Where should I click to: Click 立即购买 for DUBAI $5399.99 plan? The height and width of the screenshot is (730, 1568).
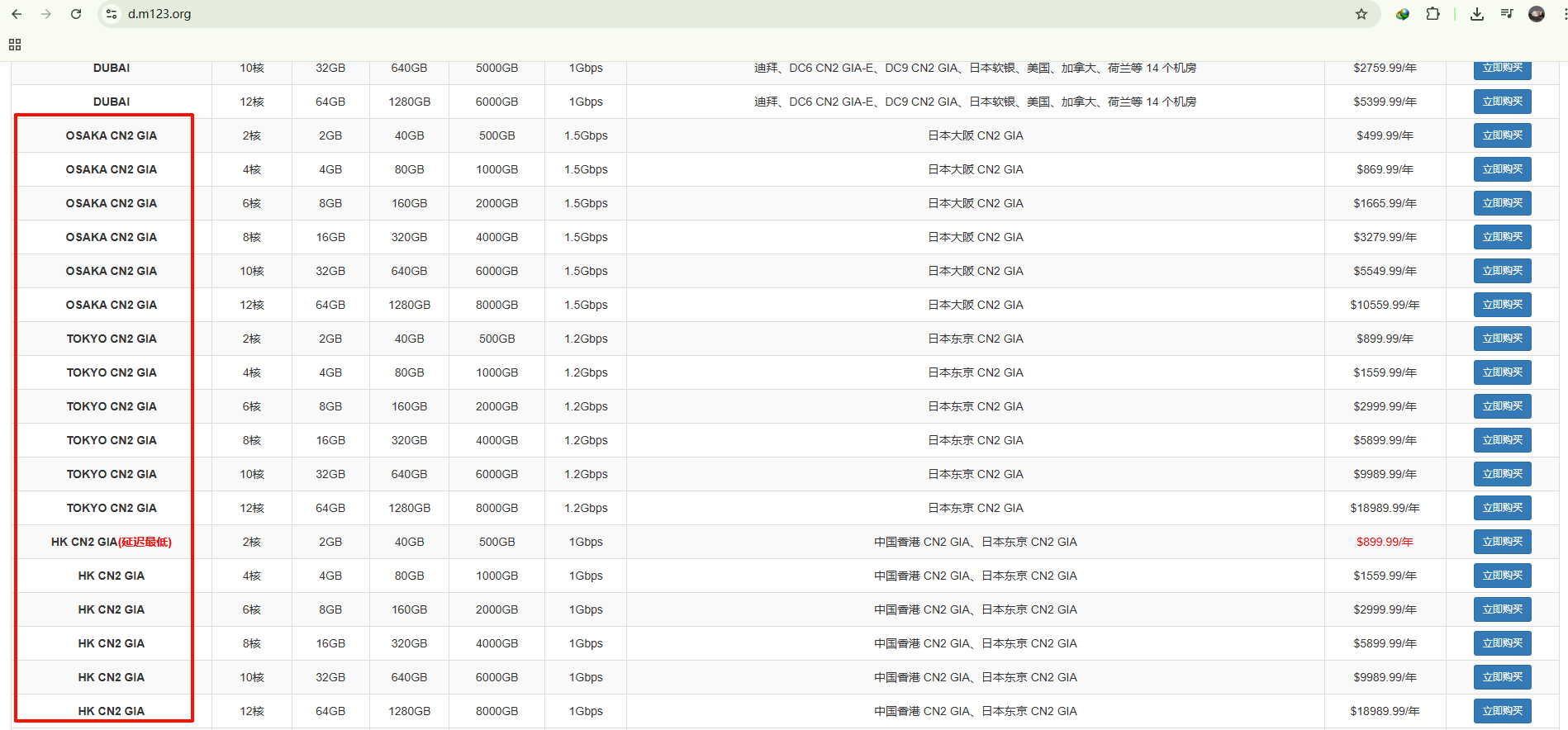tap(1502, 102)
